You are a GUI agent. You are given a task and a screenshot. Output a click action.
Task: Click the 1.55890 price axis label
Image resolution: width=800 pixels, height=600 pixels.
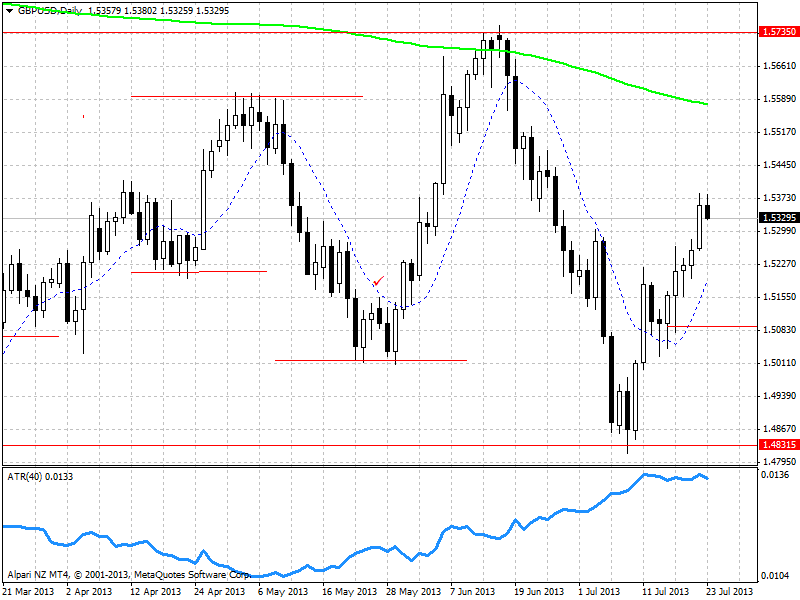(x=780, y=99)
